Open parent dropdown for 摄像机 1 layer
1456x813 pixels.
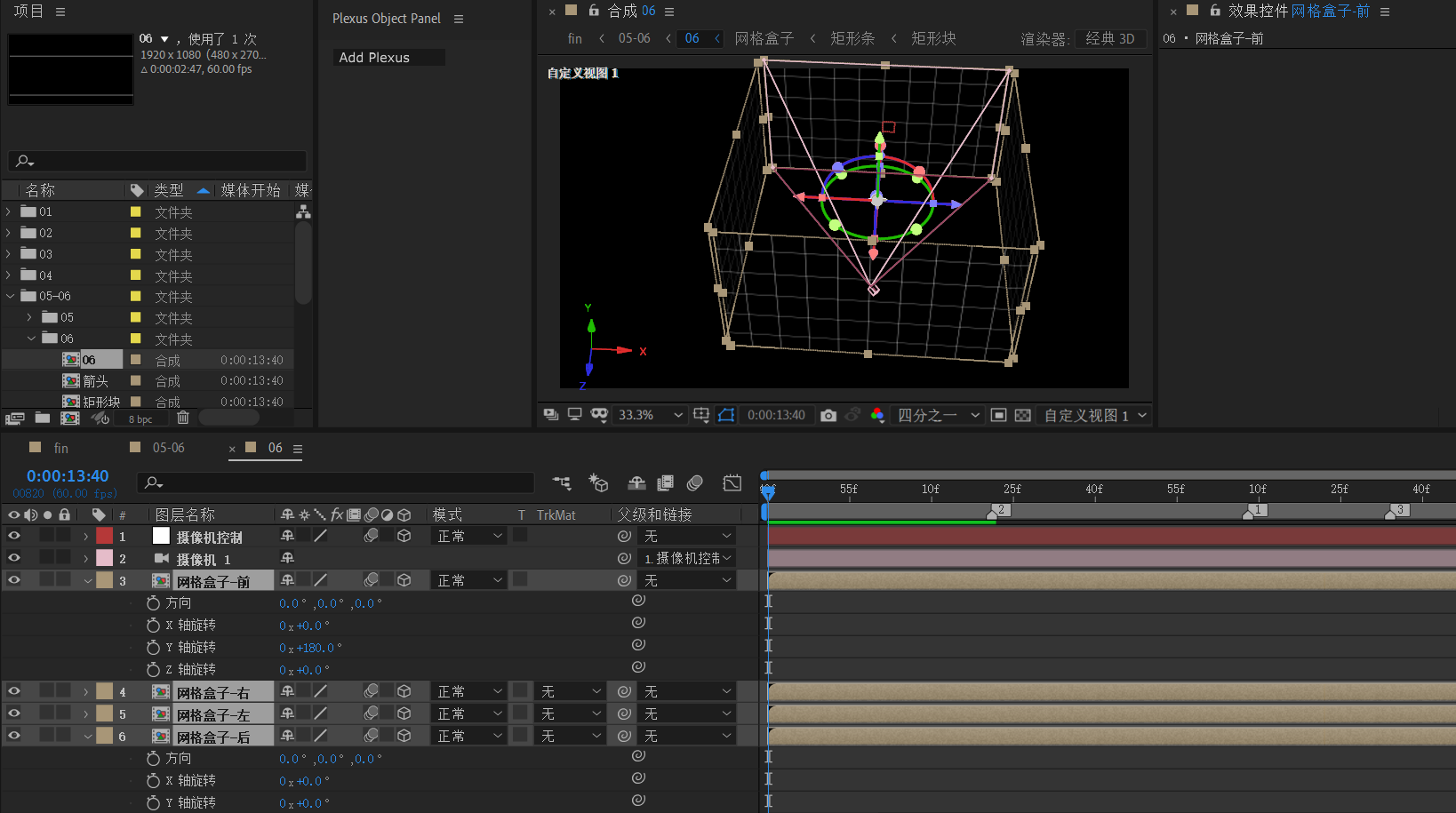click(688, 558)
